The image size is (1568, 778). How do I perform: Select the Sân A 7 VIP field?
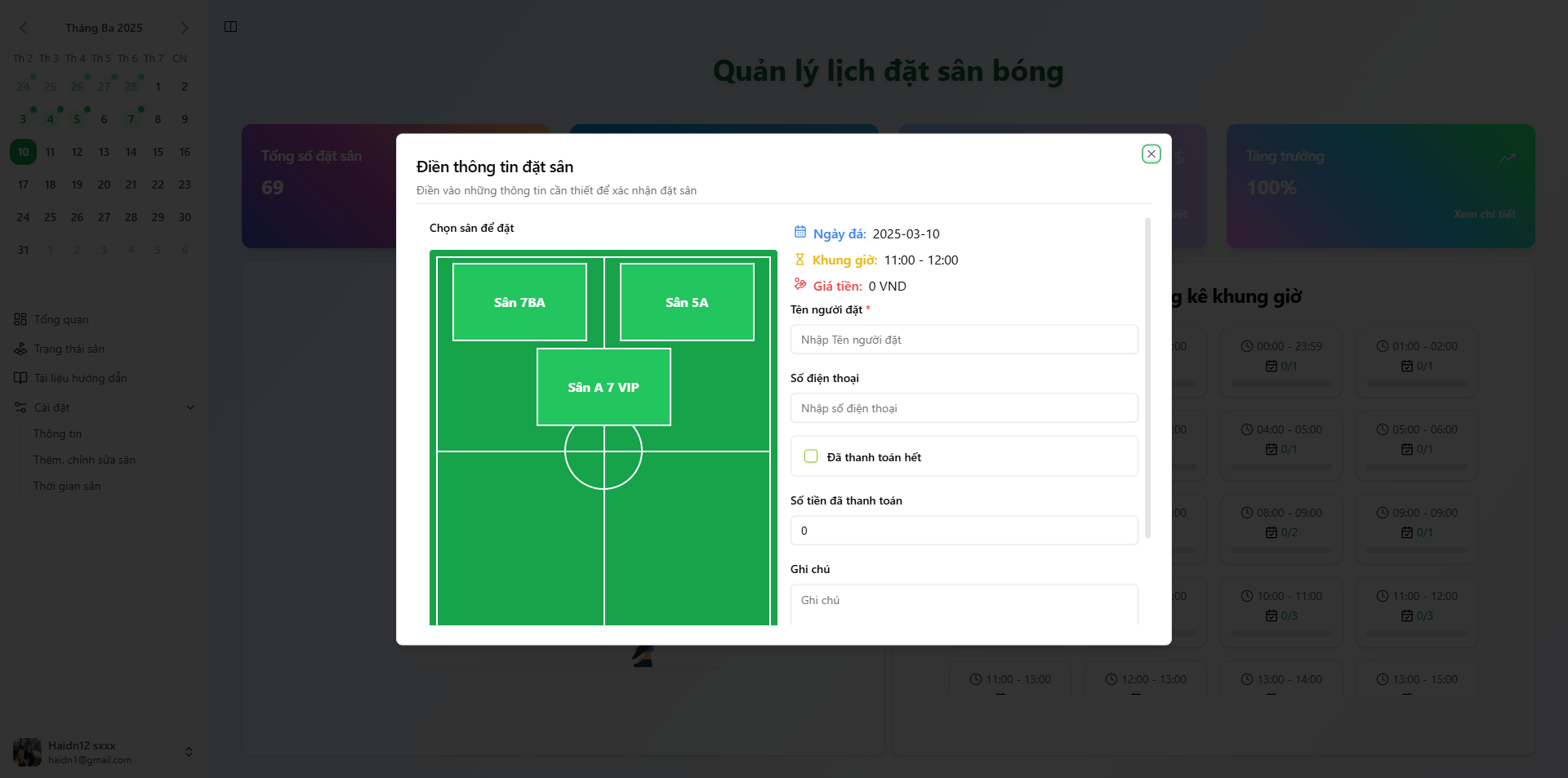604,387
